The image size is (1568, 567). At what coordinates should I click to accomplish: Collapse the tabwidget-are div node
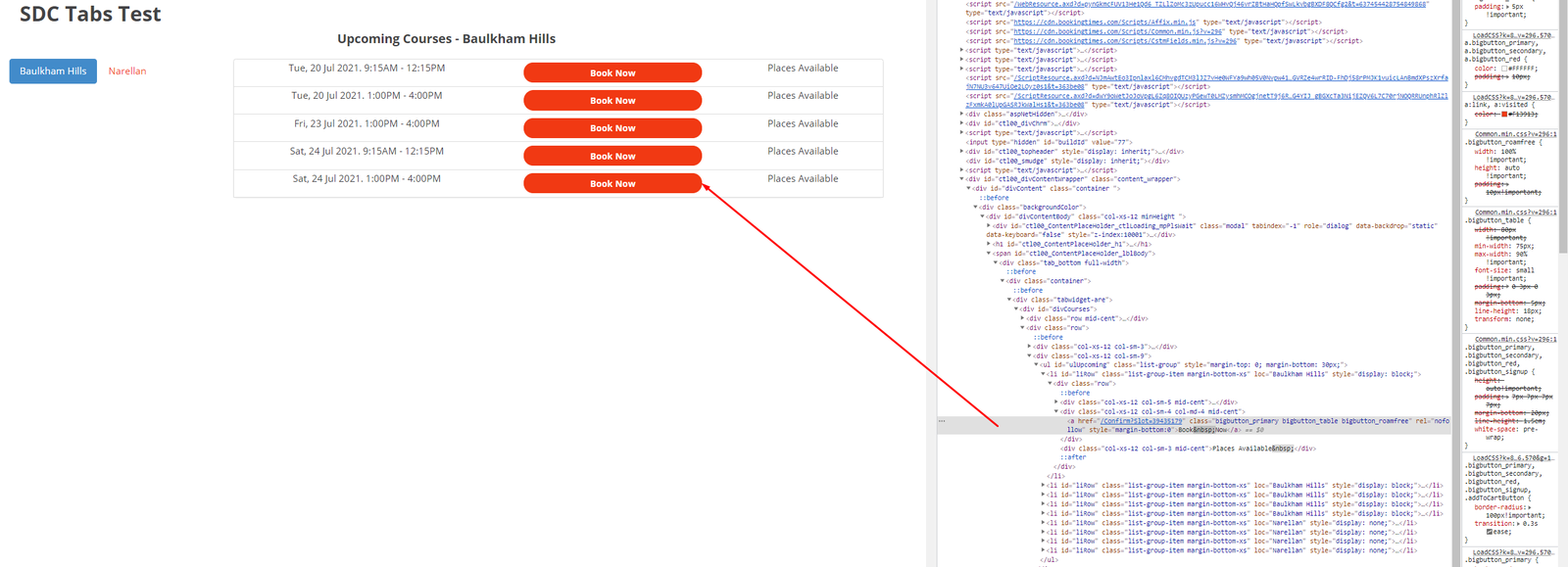click(x=1010, y=300)
